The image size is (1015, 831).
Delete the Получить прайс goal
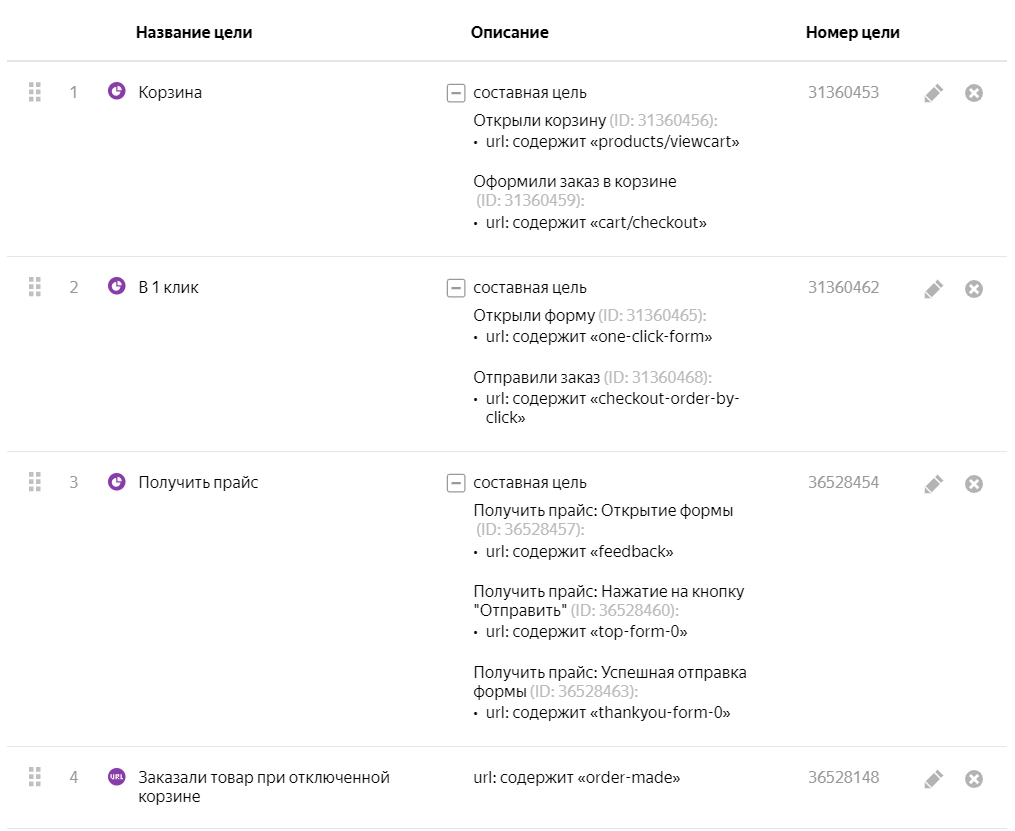(x=974, y=483)
